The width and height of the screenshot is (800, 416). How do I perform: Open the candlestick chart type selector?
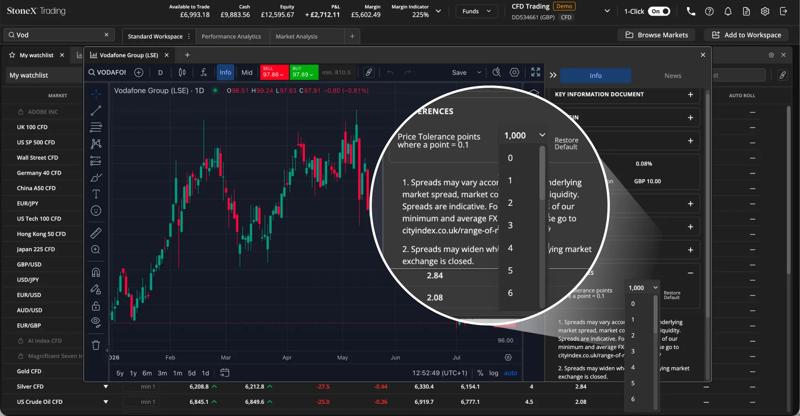(x=182, y=72)
